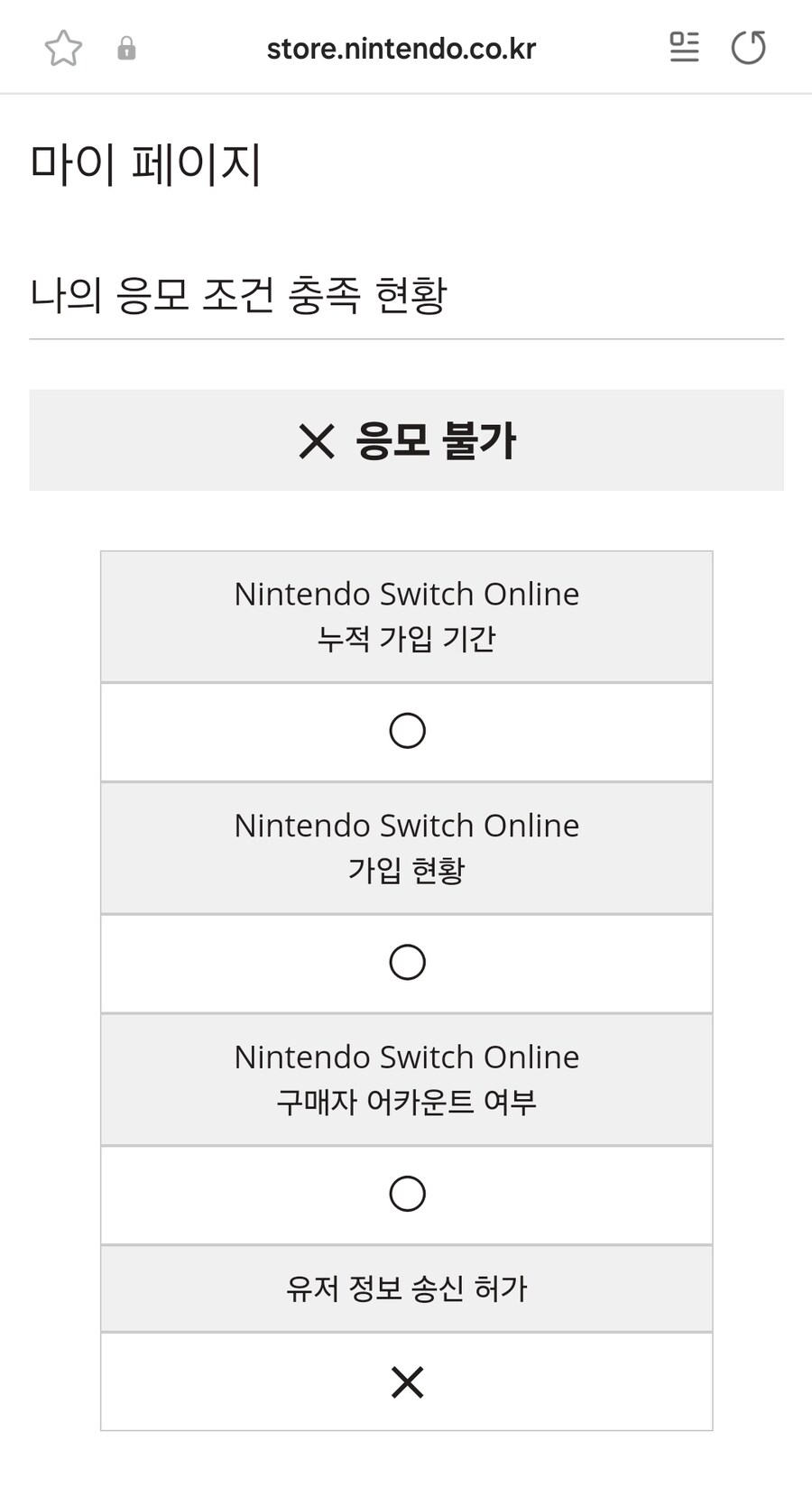Tap the store.nintendo.co.kr address bar
The width and height of the screenshot is (812, 1487).
[x=401, y=48]
